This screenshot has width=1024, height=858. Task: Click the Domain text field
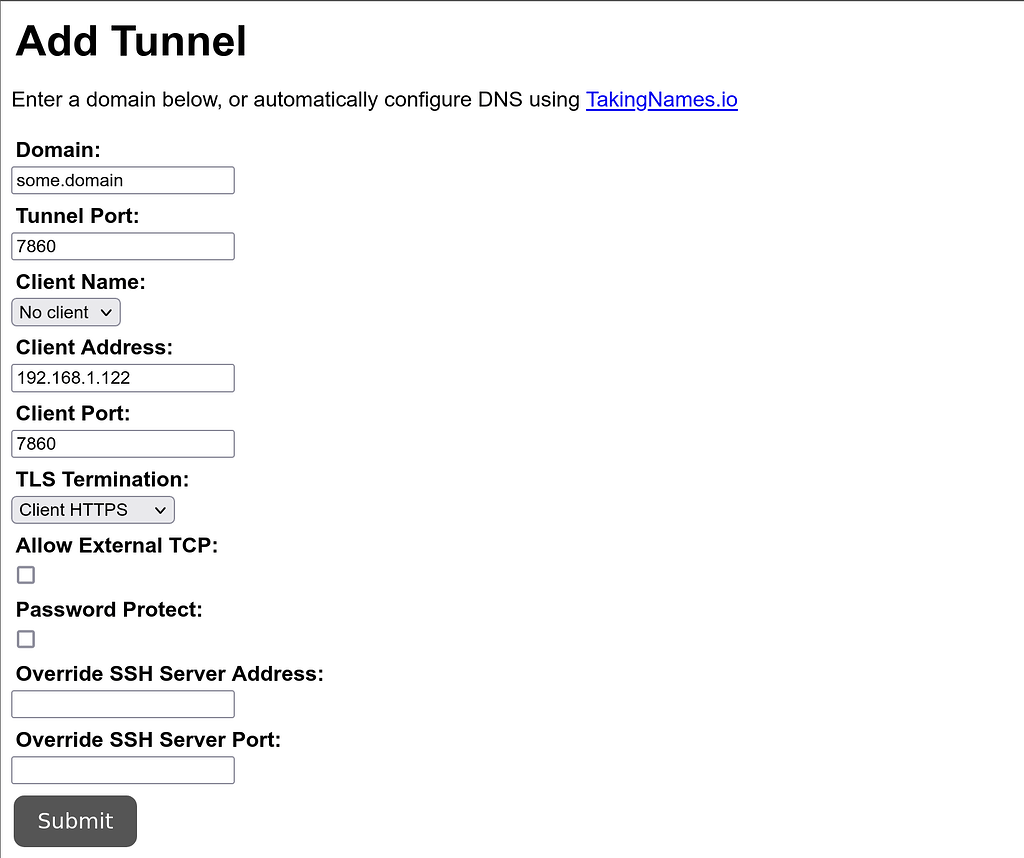tap(123, 181)
